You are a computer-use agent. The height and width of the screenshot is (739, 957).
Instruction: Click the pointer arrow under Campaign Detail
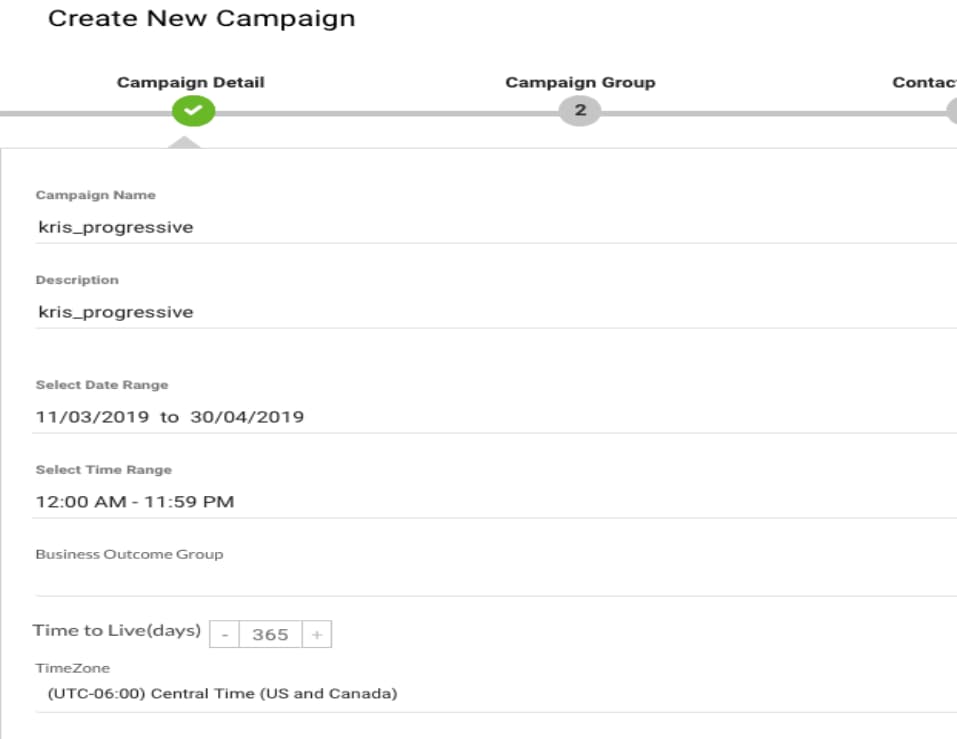[184, 142]
